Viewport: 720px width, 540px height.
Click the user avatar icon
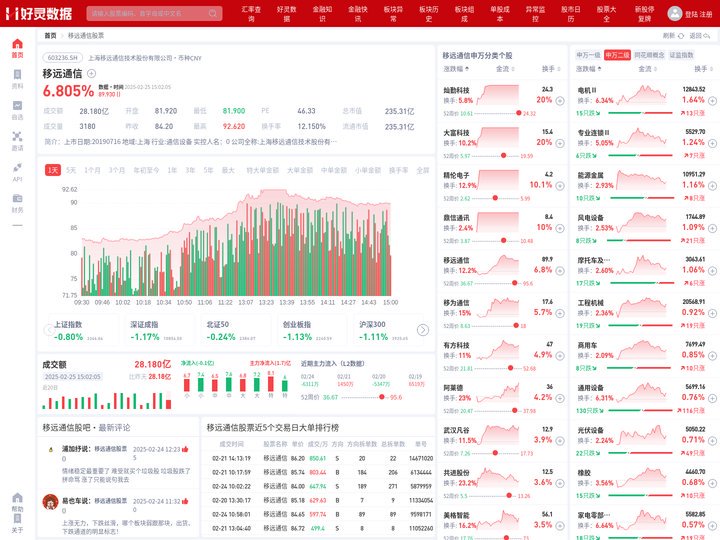675,13
